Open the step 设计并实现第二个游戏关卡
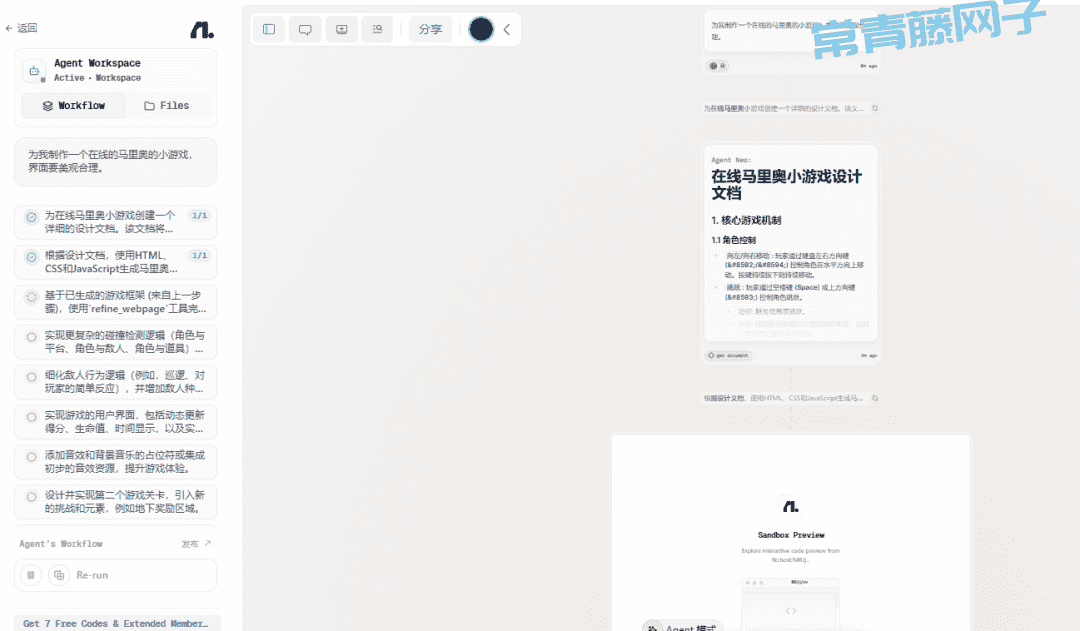 116,501
